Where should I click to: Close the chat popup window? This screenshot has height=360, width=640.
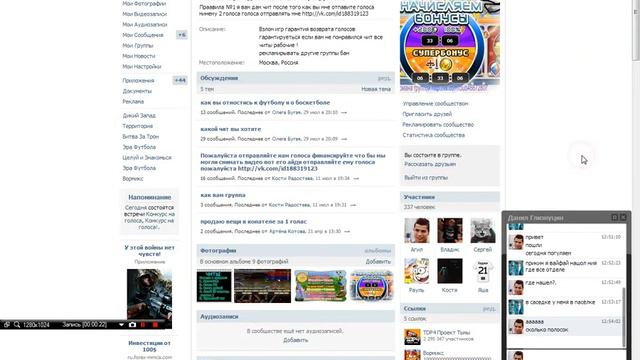coord(623,218)
